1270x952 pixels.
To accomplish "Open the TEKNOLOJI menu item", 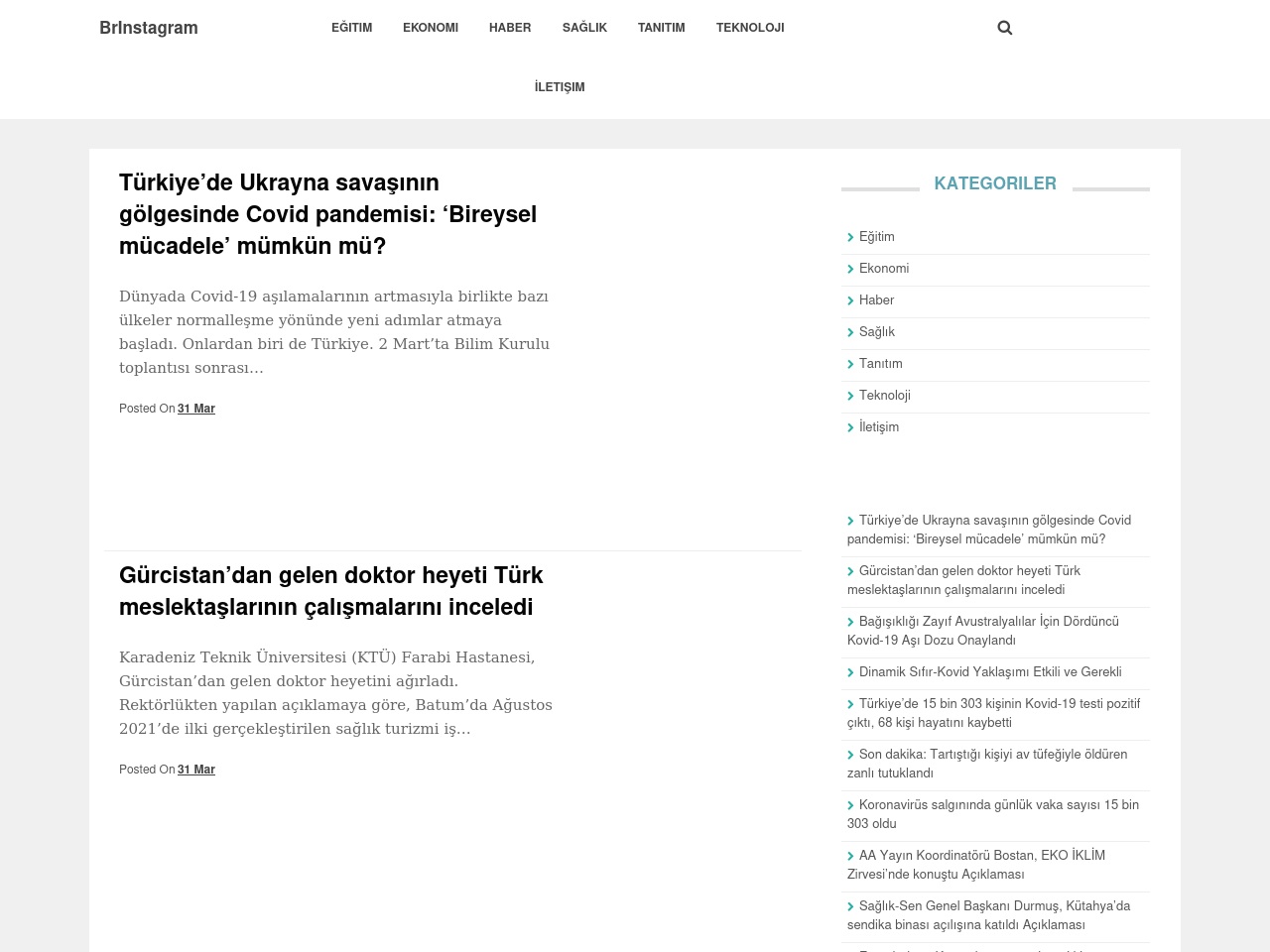I will click(750, 28).
